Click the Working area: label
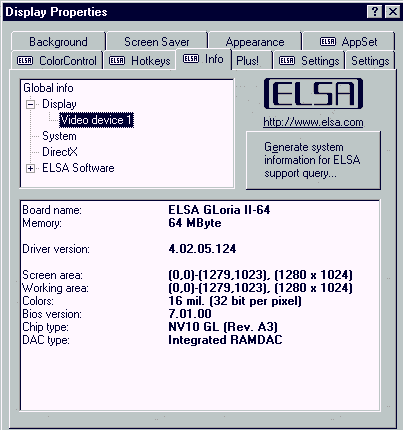This screenshot has width=403, height=430. click(55, 288)
